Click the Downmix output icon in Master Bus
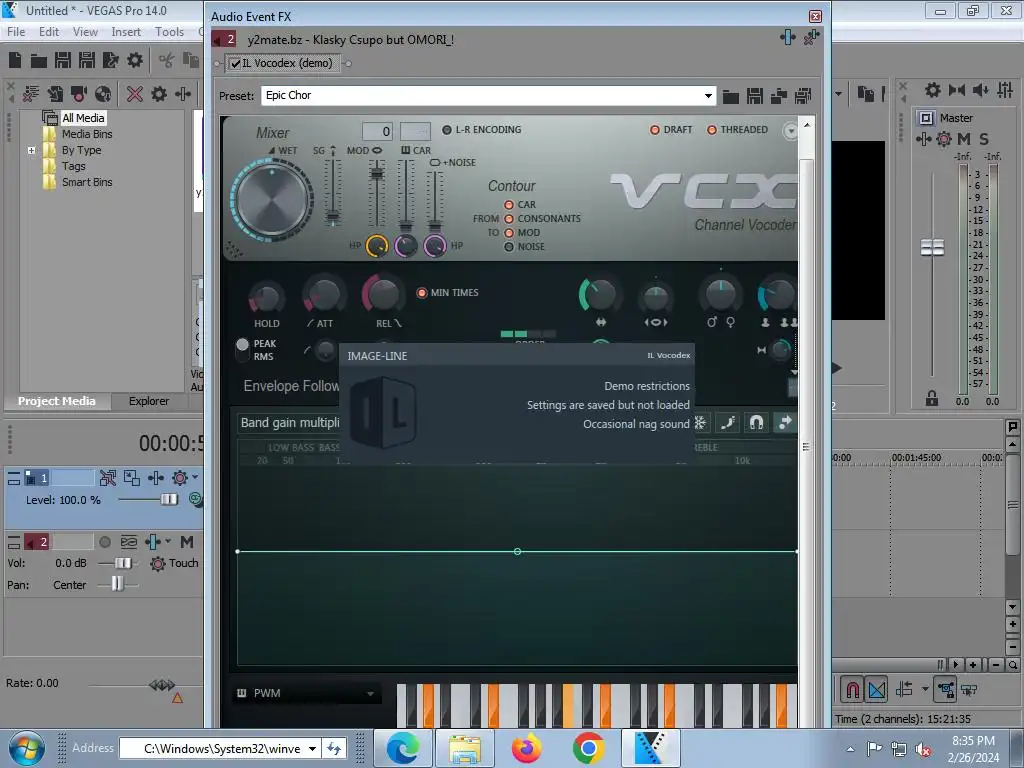The width and height of the screenshot is (1024, 768). (x=957, y=89)
